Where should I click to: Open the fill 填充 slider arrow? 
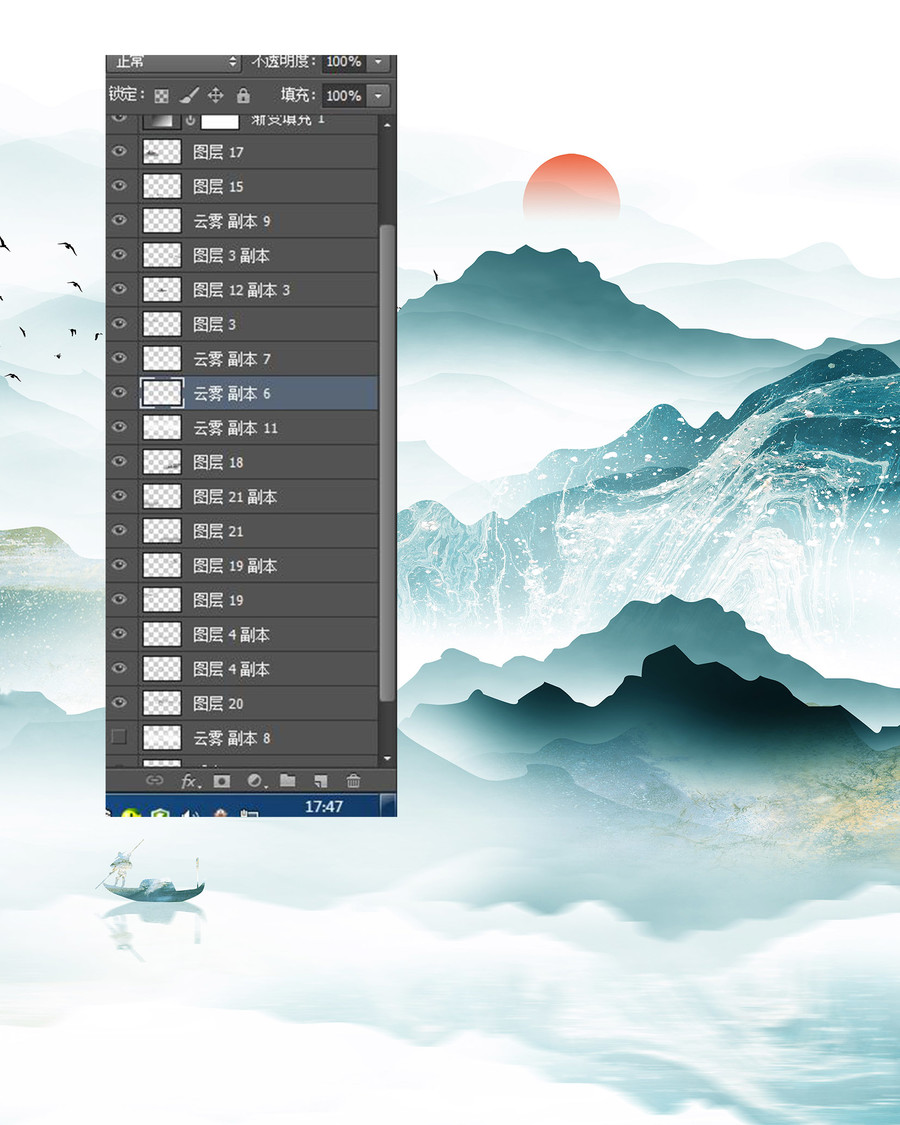click(378, 95)
